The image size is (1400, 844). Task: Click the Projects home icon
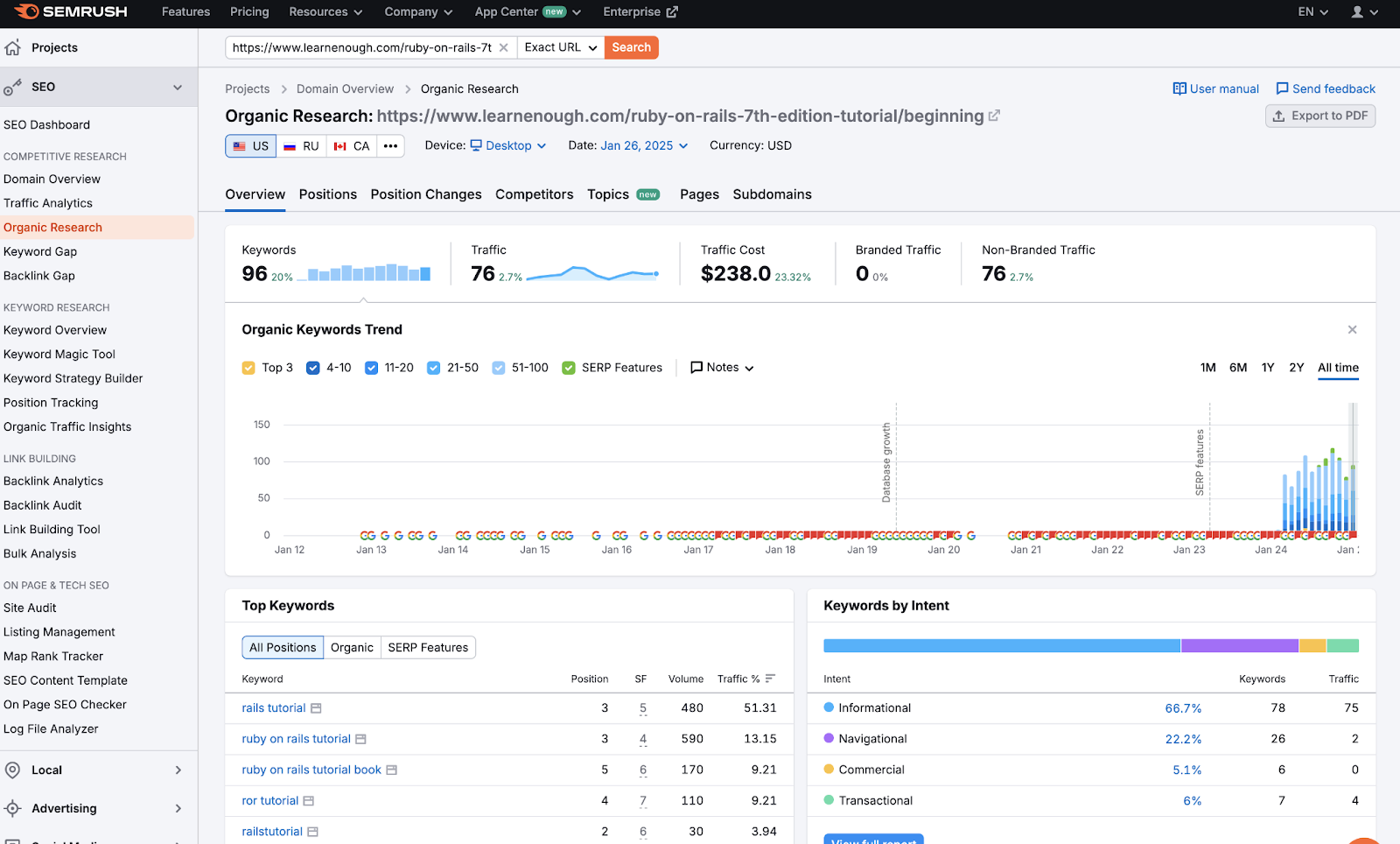coord(12,47)
